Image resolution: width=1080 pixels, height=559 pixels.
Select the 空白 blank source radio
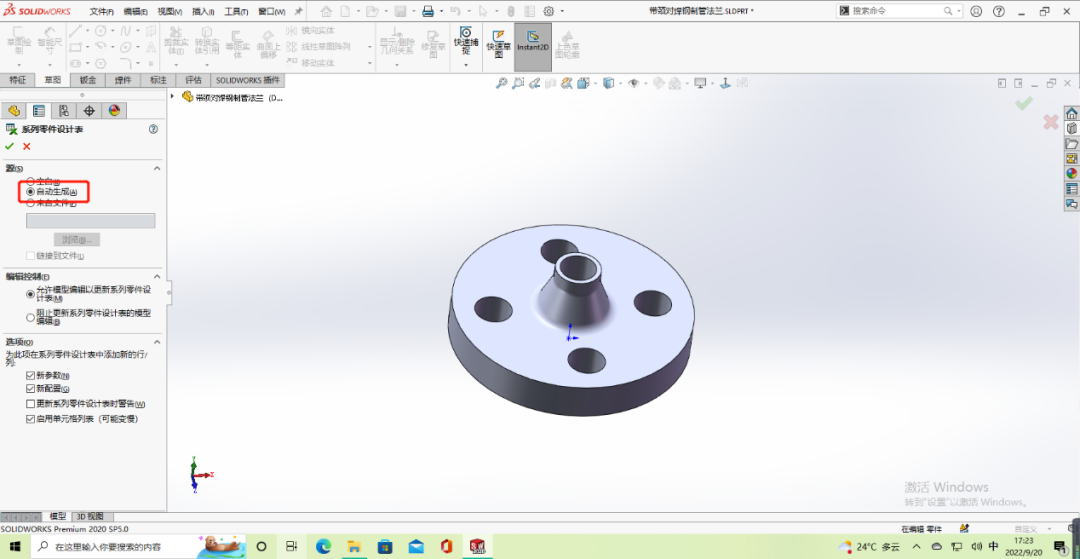pos(30,181)
